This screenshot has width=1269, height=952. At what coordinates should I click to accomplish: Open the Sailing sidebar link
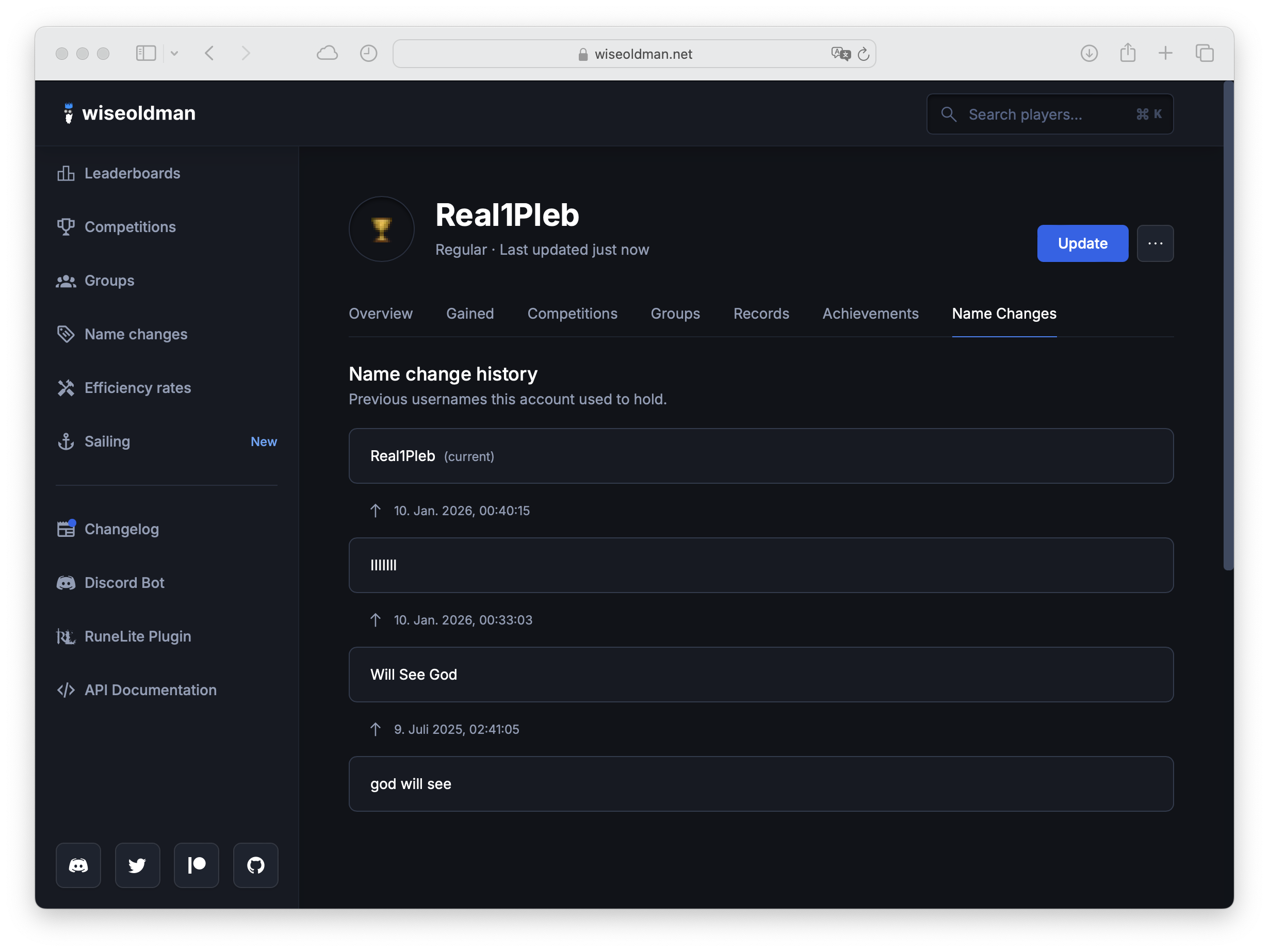coord(107,441)
